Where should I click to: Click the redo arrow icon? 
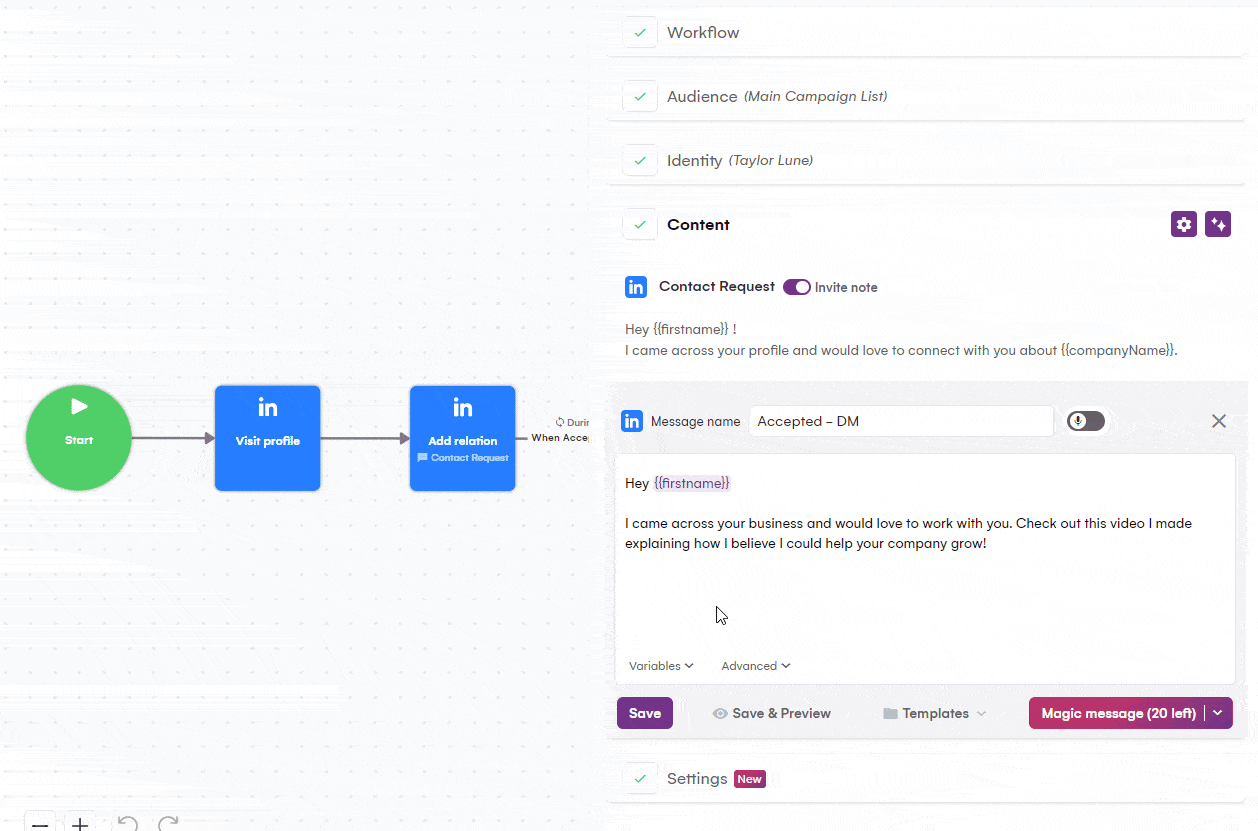[168, 823]
